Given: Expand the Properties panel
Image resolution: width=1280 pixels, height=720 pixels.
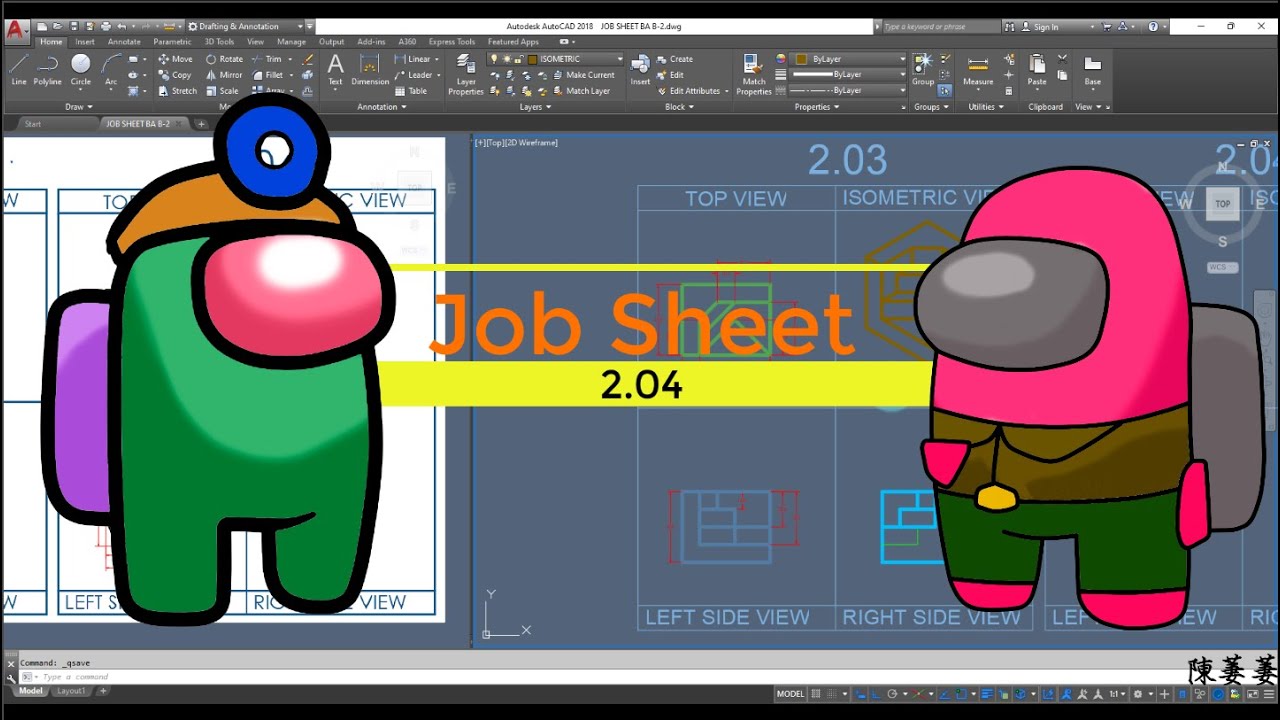Looking at the screenshot, I should pos(816,107).
